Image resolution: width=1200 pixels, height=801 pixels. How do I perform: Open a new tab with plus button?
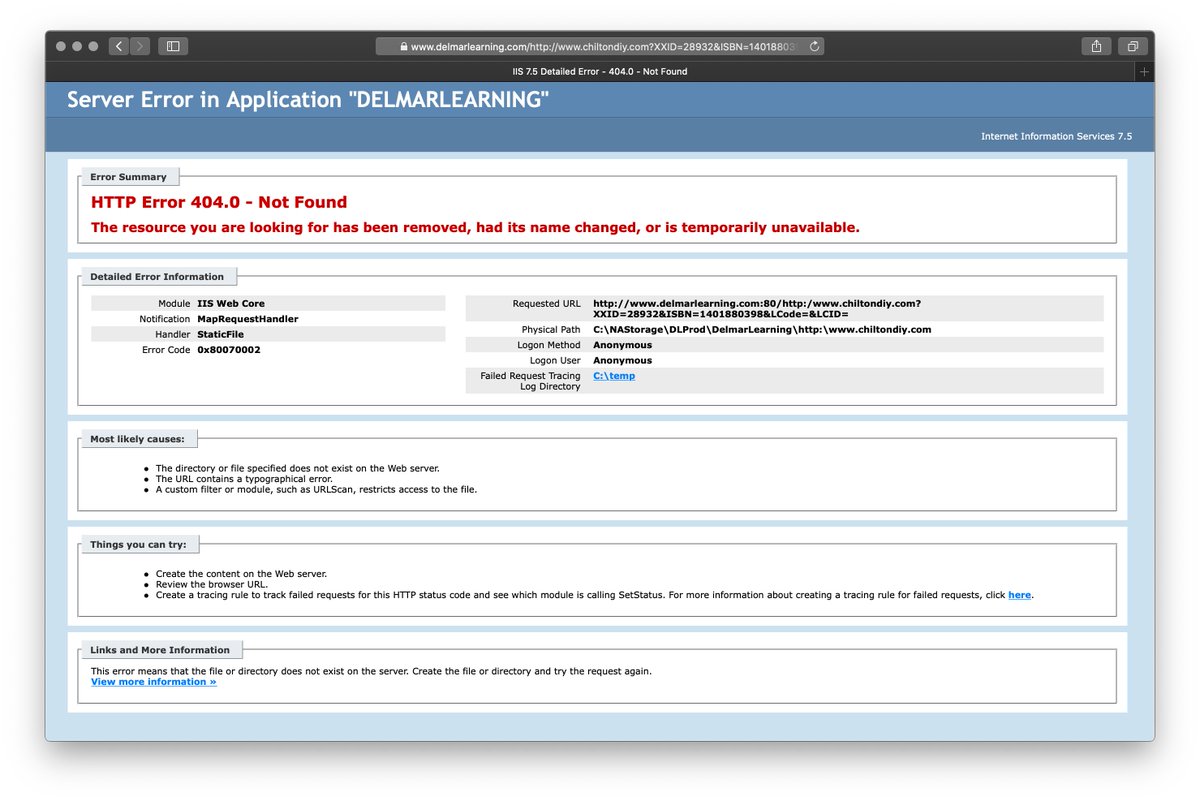click(1145, 72)
